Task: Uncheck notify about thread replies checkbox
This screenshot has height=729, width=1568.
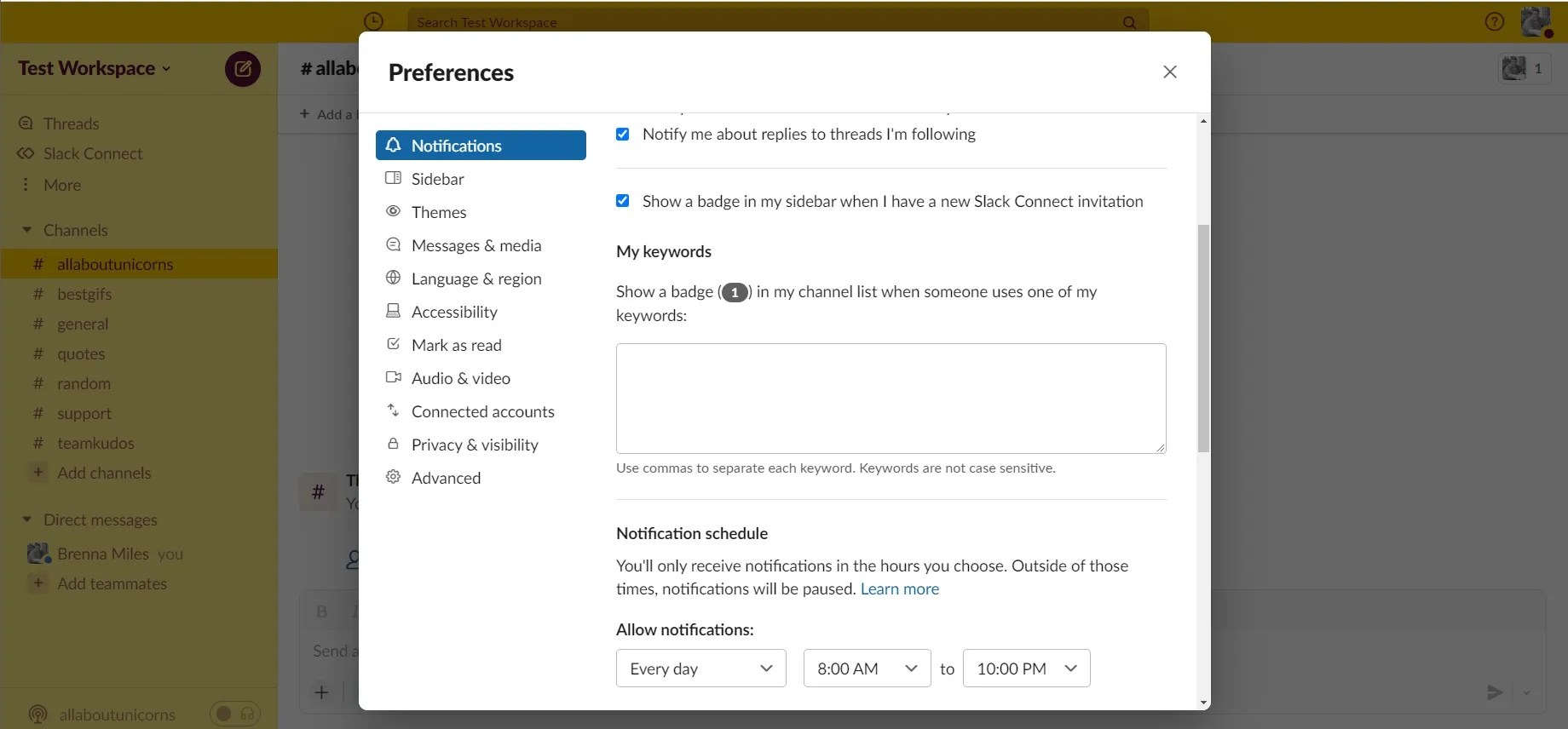Action: click(623, 135)
